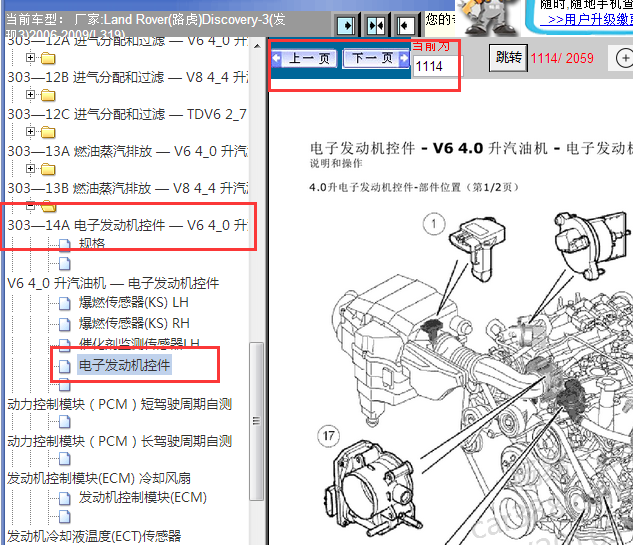Select 303—14A 电子发动机控件 entry
Image resolution: width=633 pixels, height=545 pixels.
tap(128, 225)
